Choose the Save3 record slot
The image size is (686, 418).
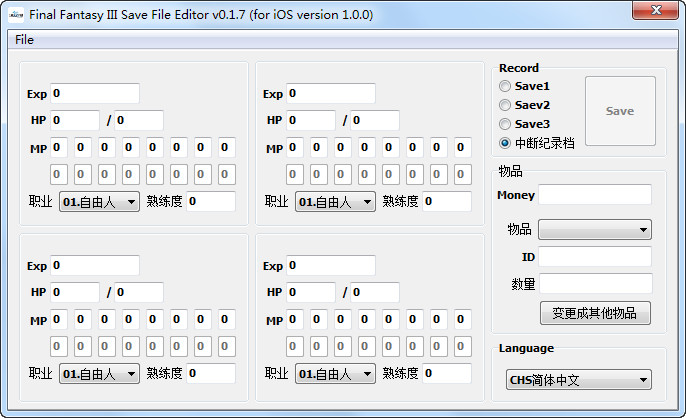pyautogui.click(x=505, y=124)
